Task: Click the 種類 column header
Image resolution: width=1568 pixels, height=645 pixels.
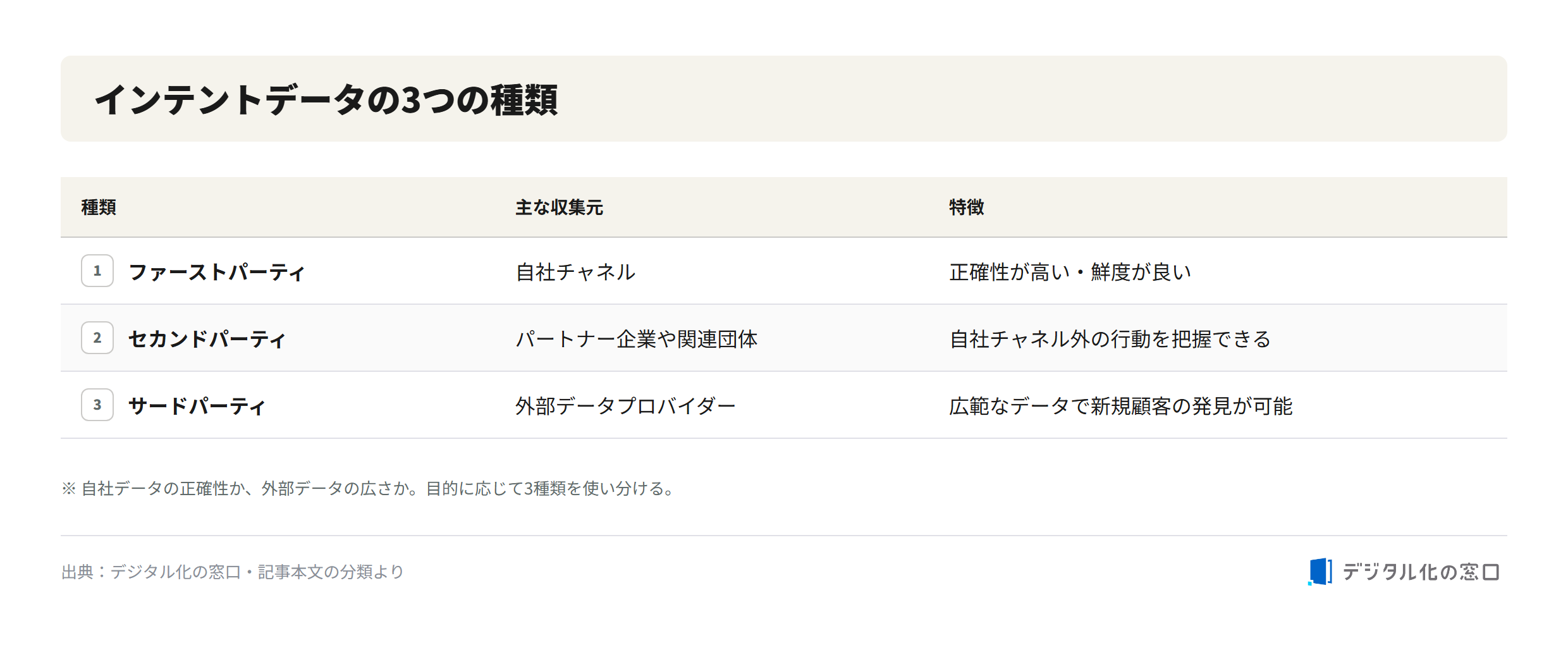Action: [x=99, y=207]
